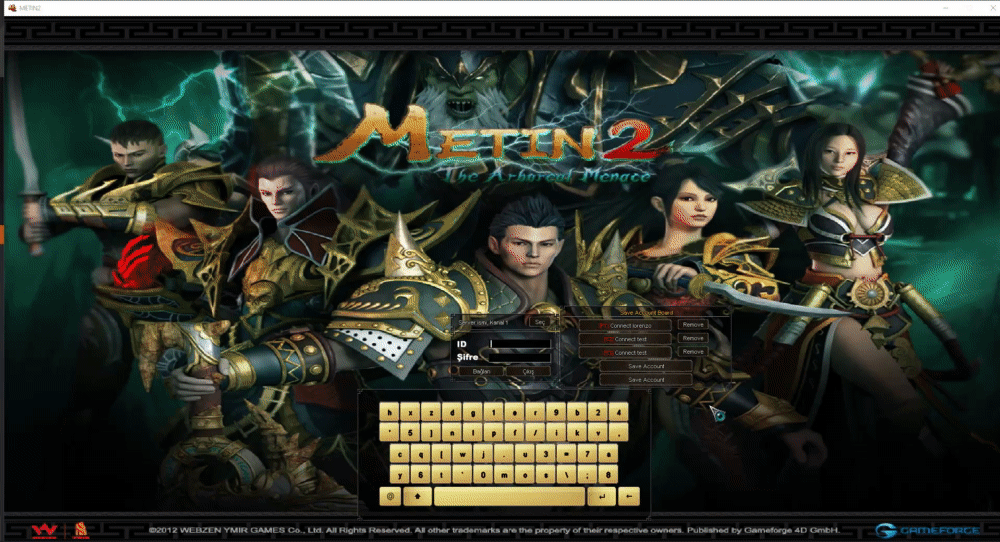Click the y key on virtual keyboard
Screen dimensions: 1000x542
click(x=400, y=474)
